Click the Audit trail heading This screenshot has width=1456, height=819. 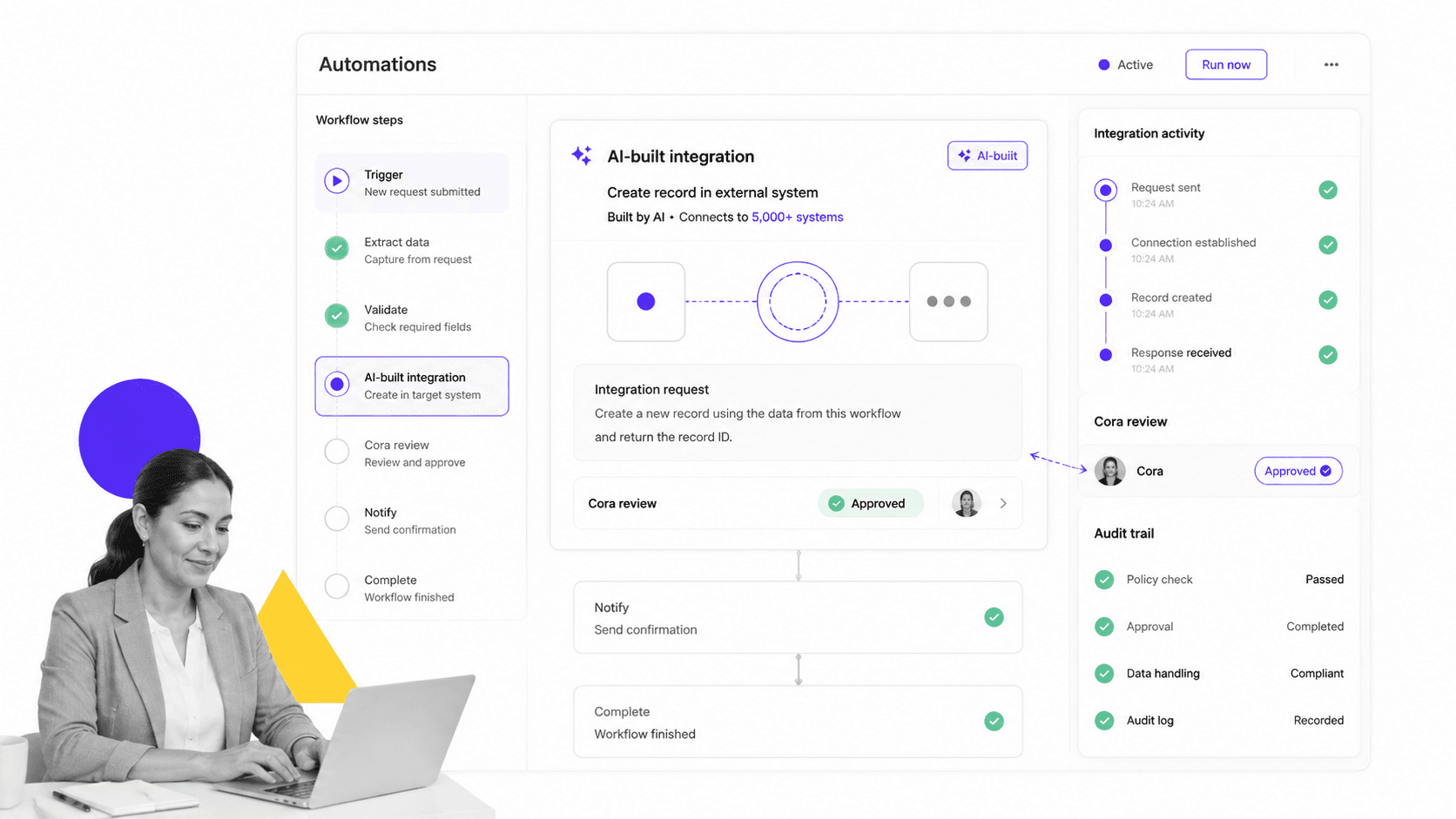1124,534
